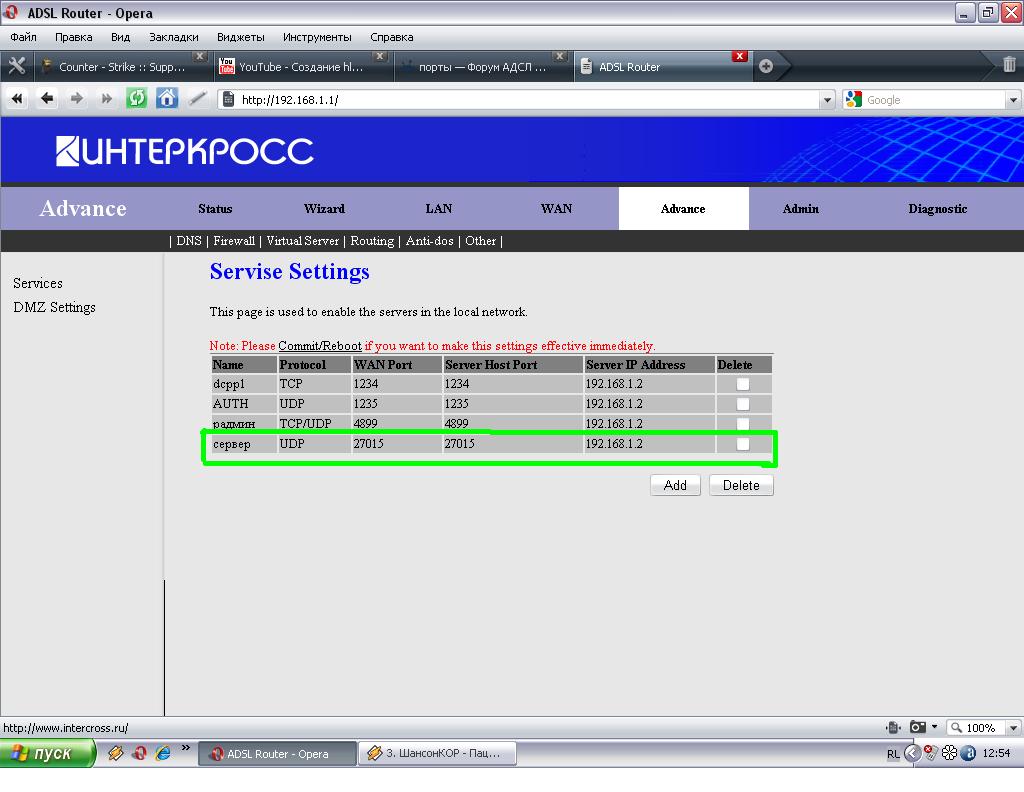Switch to the Counter-Strike tab
The width and height of the screenshot is (1024, 792).
point(122,67)
